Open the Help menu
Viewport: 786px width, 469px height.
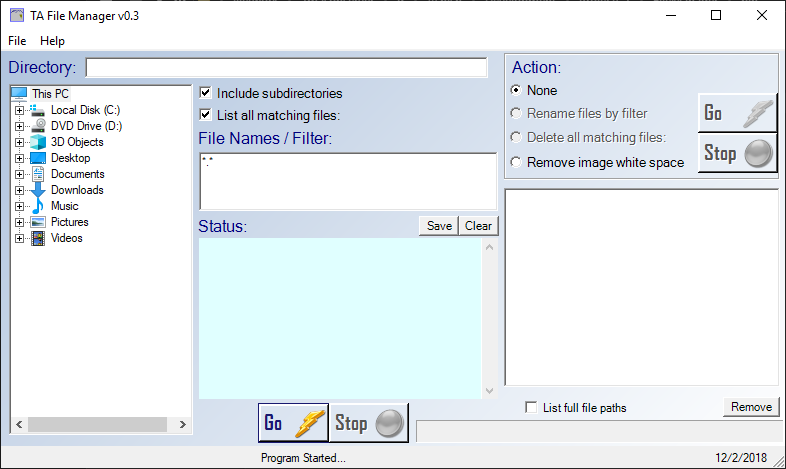click(52, 41)
